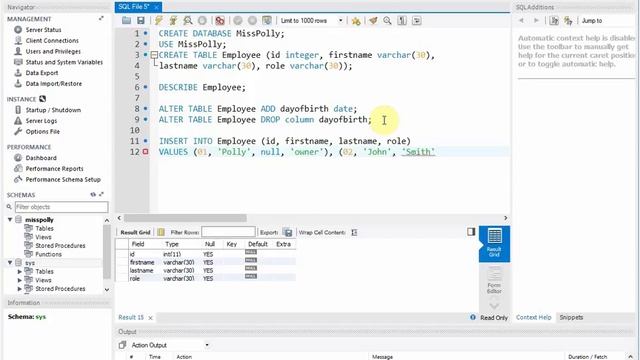Screen dimensions: 640x360
Task: Open Users and Privileges
Action: [53, 51]
